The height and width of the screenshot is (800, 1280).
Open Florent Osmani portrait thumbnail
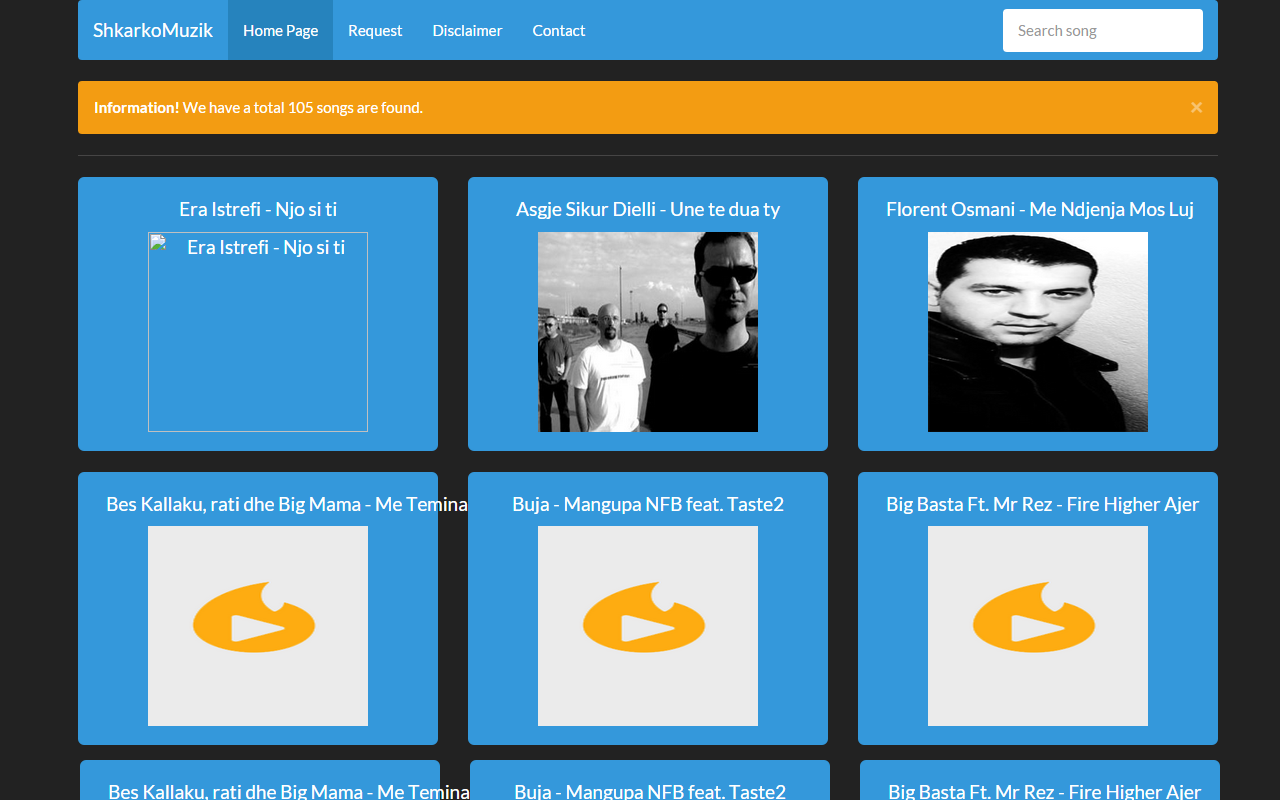pos(1038,332)
